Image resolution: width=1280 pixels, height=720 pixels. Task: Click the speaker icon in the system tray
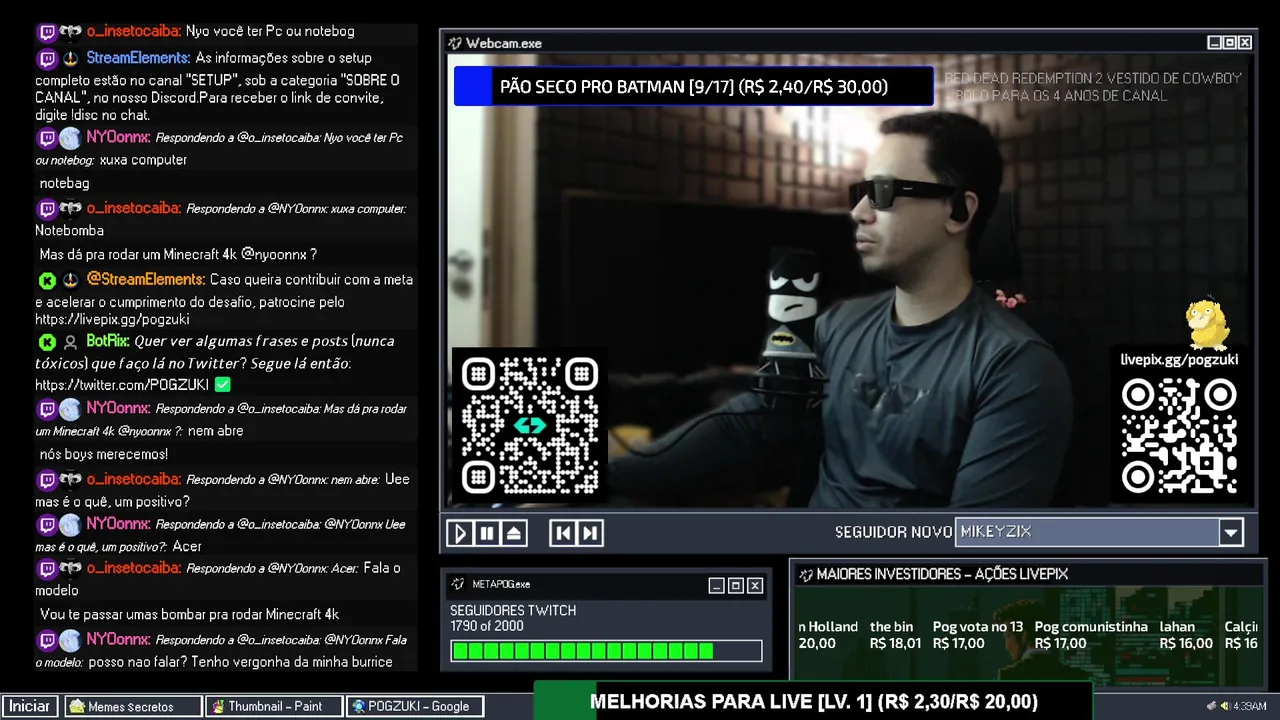click(x=1225, y=706)
